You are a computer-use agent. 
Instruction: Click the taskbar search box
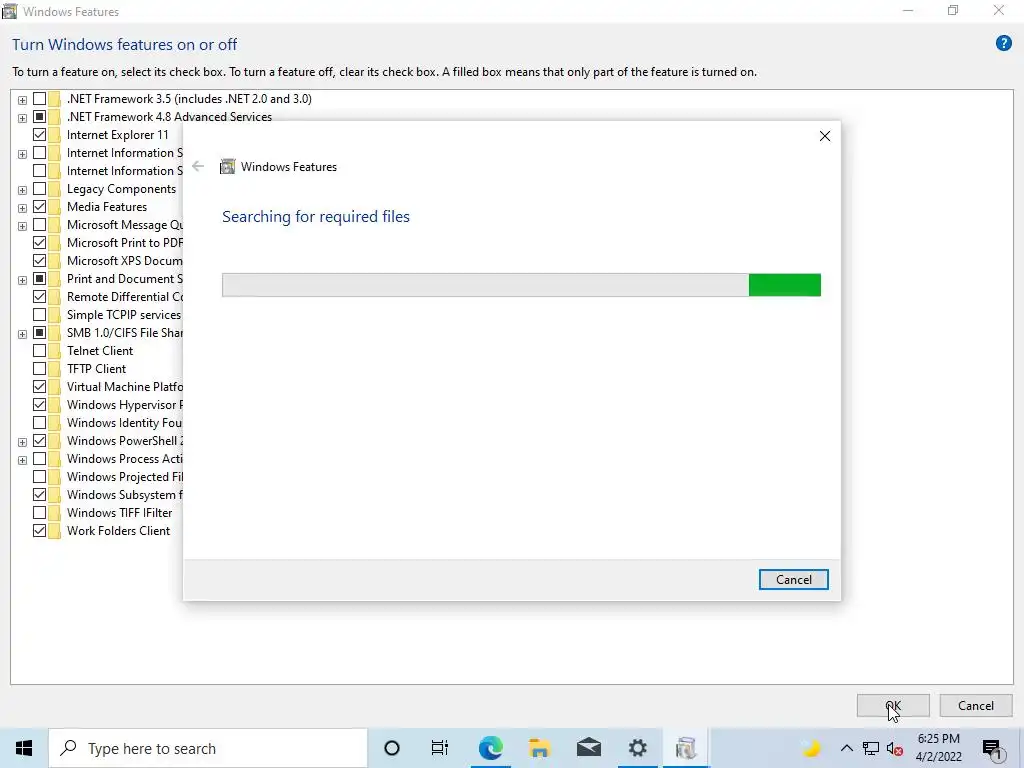[208, 748]
